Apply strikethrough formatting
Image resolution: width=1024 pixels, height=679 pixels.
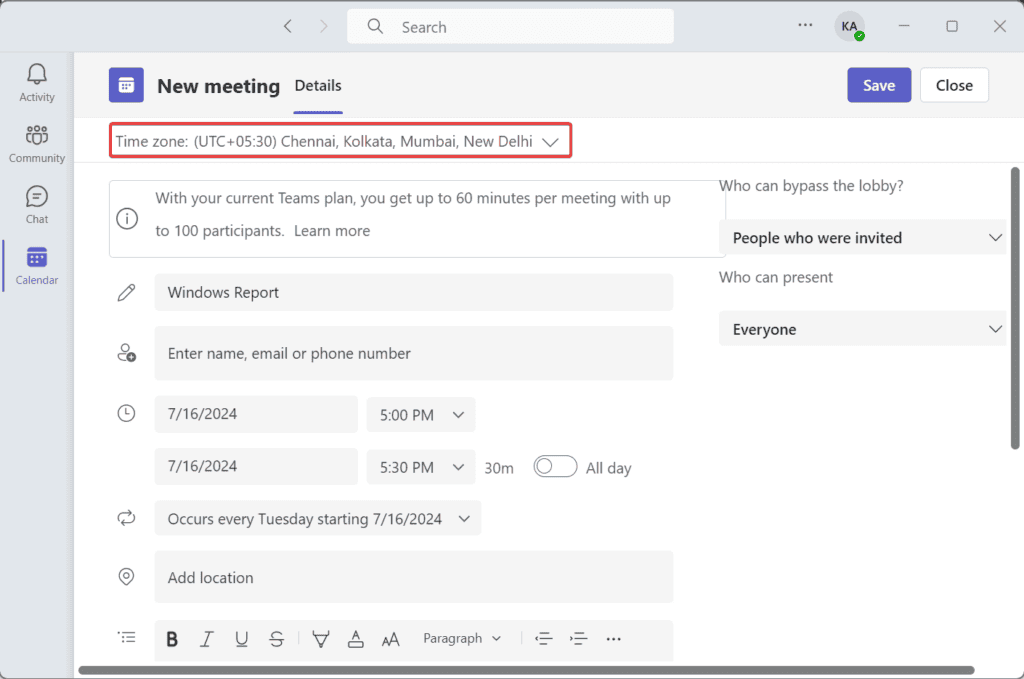(276, 639)
